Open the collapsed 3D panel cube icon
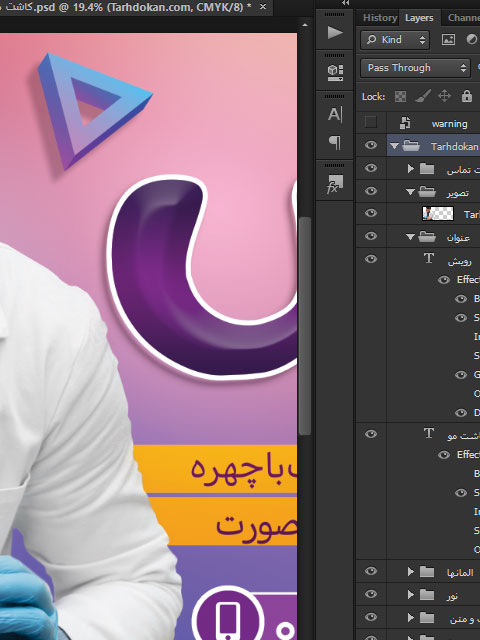The width and height of the screenshot is (480, 640). [x=335, y=72]
